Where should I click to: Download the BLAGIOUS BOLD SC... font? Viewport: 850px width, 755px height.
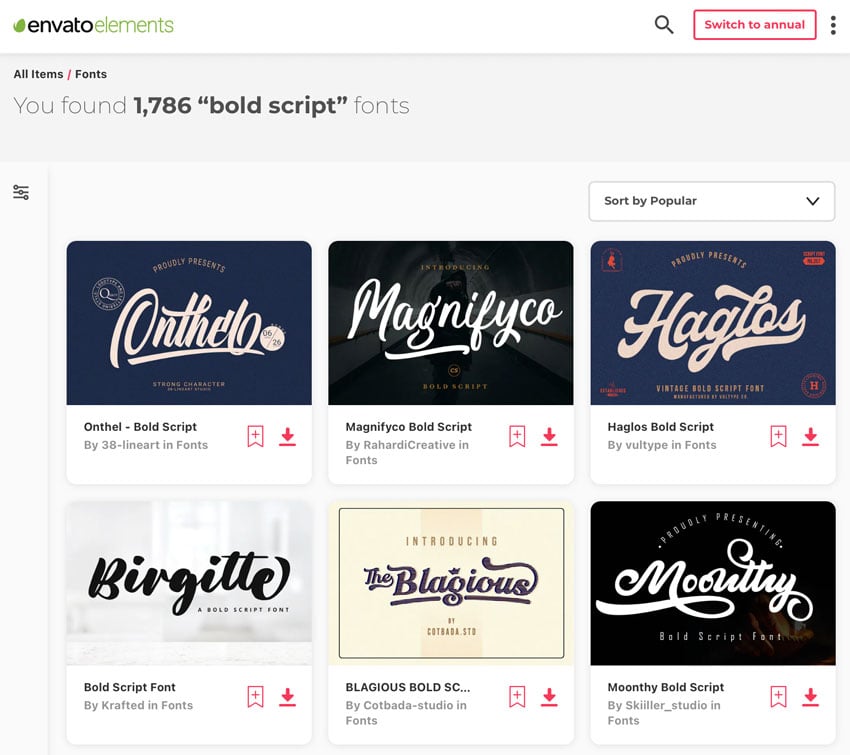click(x=549, y=697)
